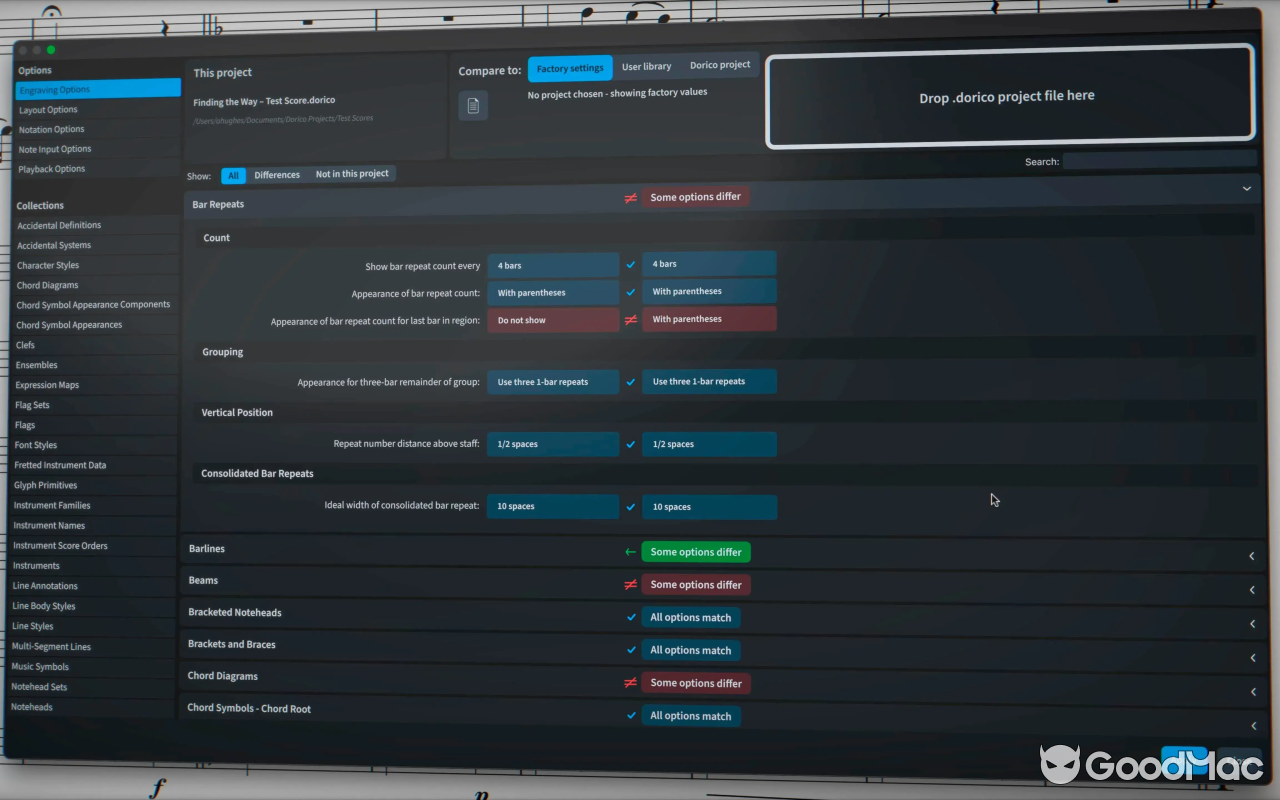This screenshot has height=800, width=1280.
Task: Expand the Brackets and Braces section
Action: (x=1251, y=658)
